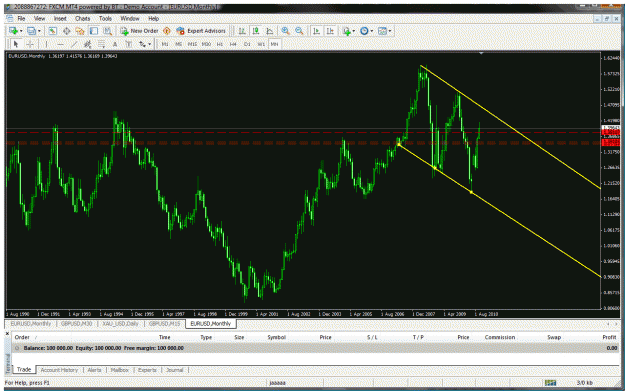Switch to GBPUSD,M30 chart tab
625x391 pixels.
(x=77, y=324)
